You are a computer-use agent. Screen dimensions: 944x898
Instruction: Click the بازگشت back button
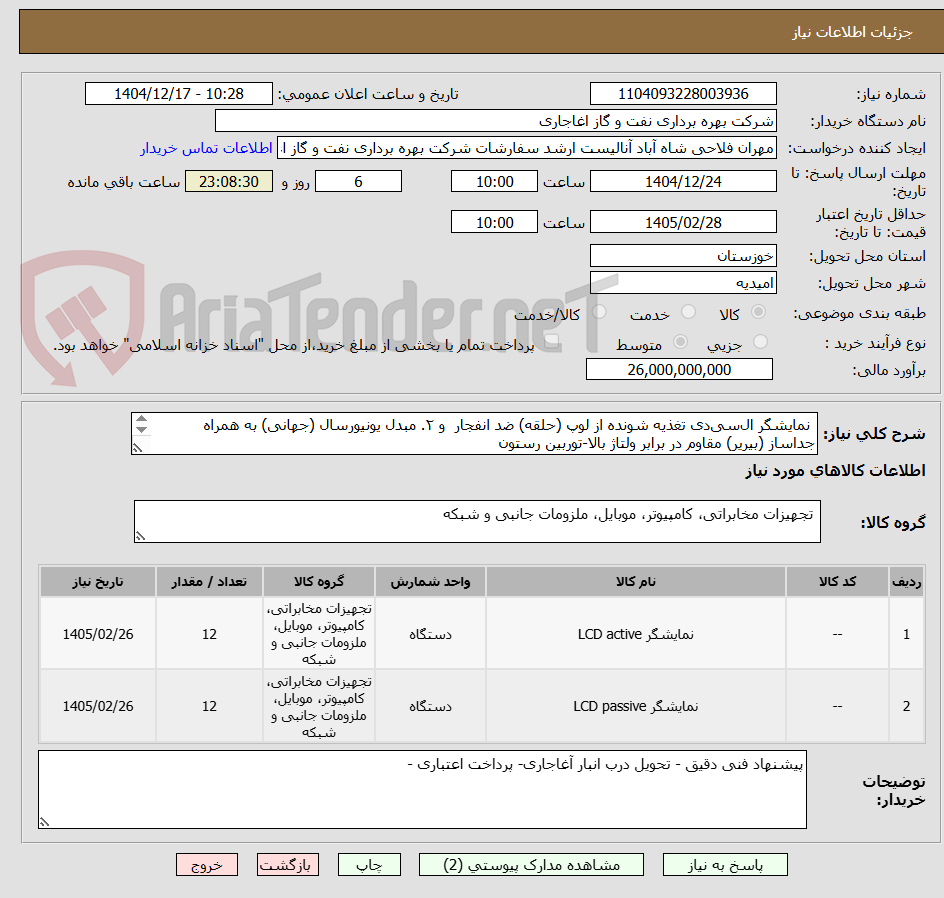coord(288,865)
